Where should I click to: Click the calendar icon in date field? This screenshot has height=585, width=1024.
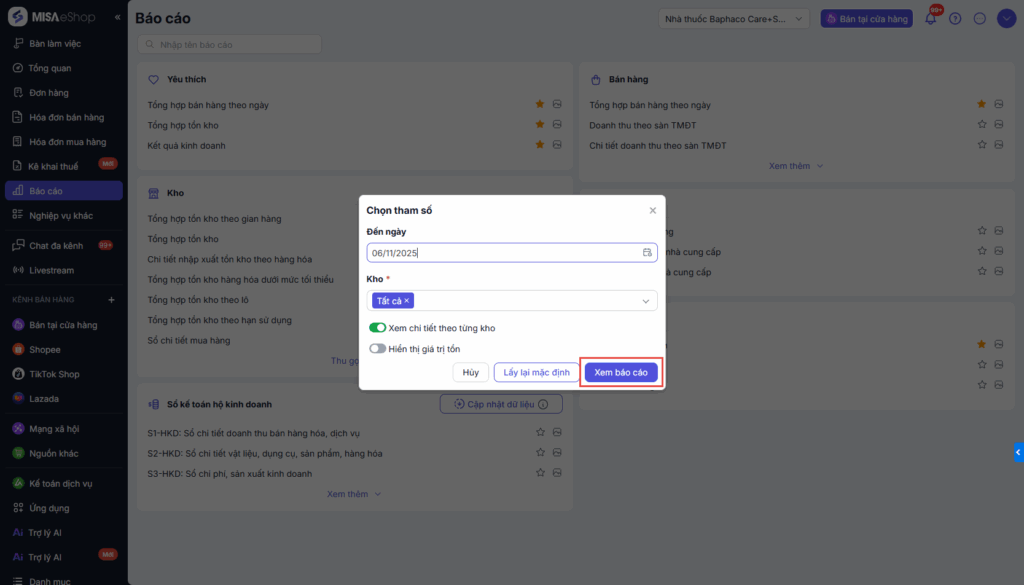coord(647,253)
